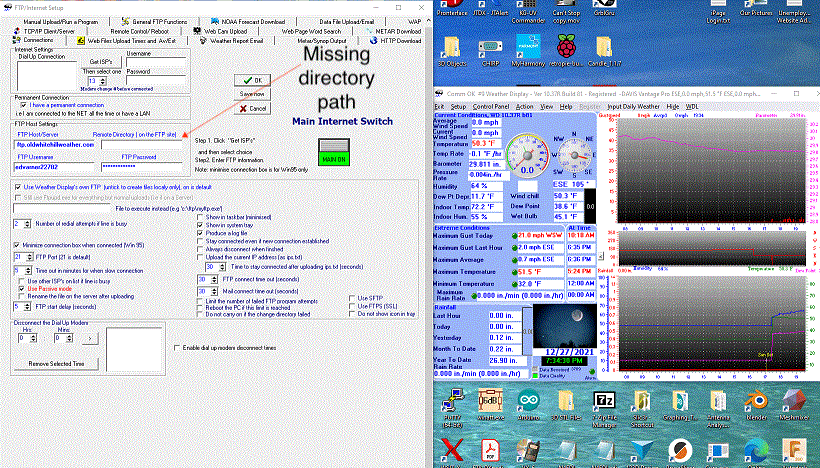
Task: Toggle 'Use Passive mode' checkbox
Action: point(22,289)
